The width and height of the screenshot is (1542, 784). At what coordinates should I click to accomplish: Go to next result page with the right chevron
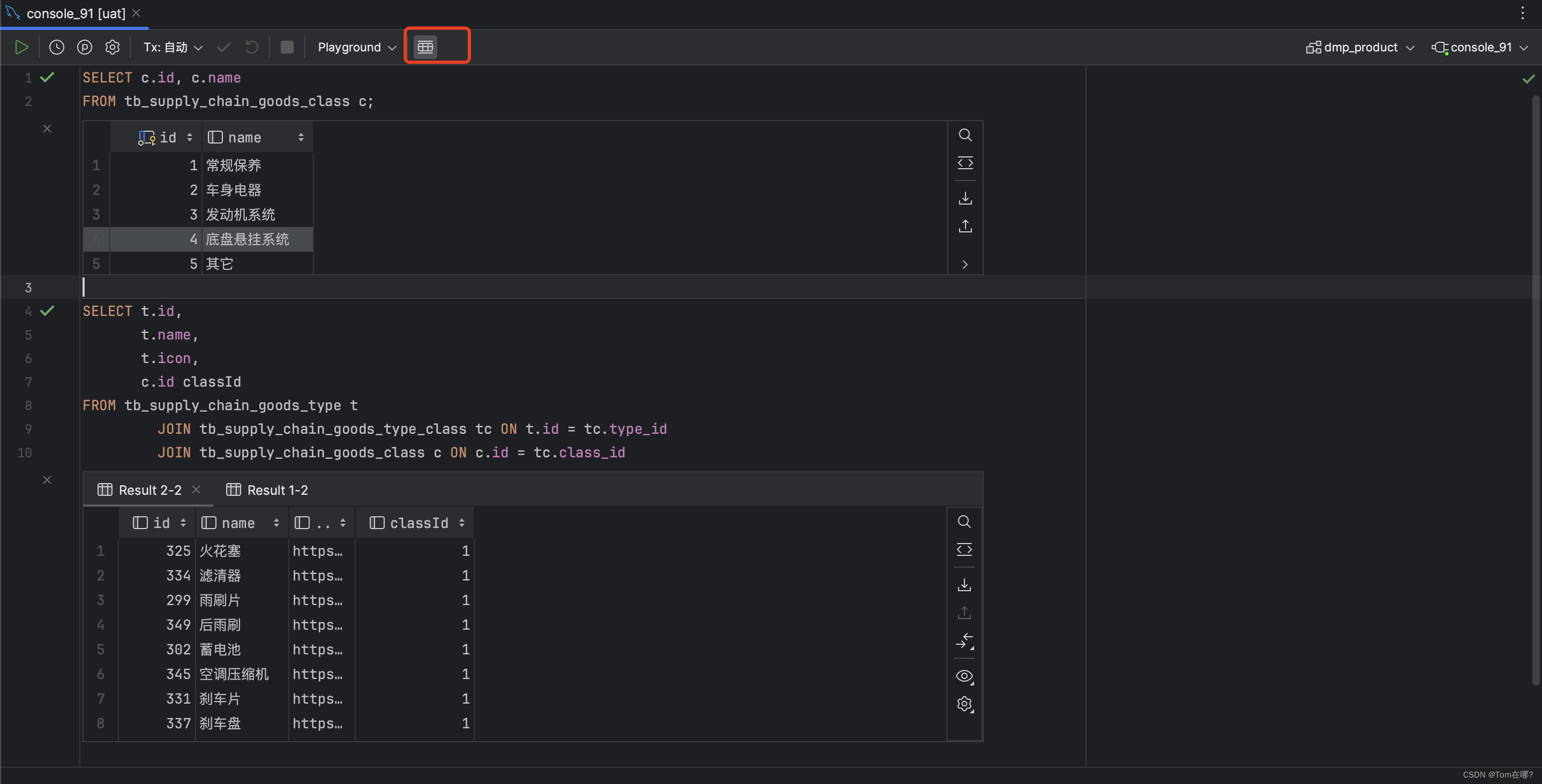click(964, 264)
